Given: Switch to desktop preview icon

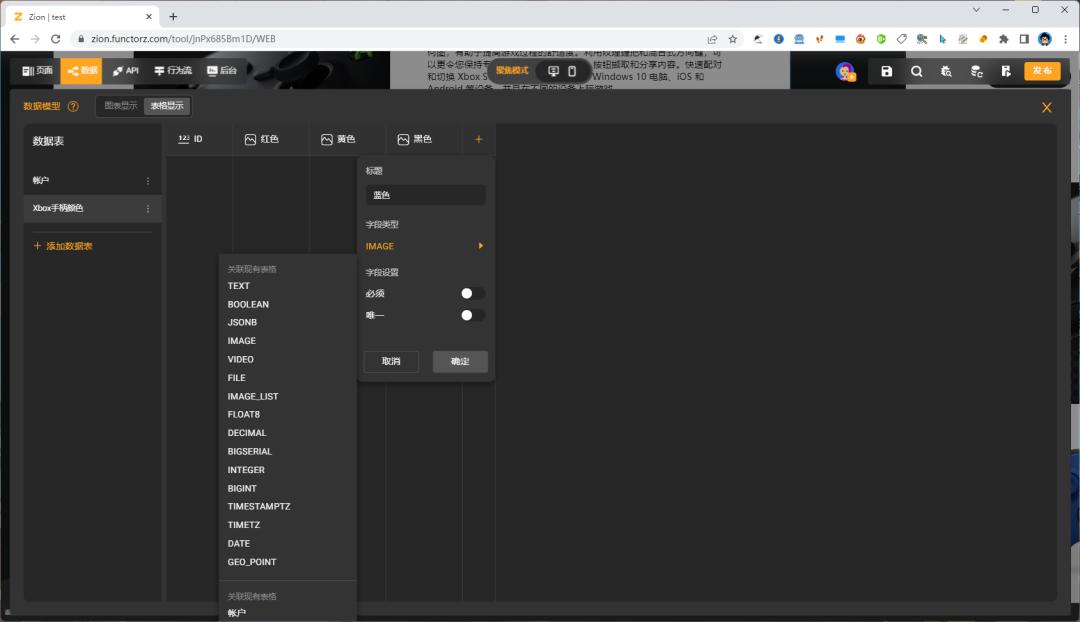Looking at the screenshot, I should [x=553, y=71].
